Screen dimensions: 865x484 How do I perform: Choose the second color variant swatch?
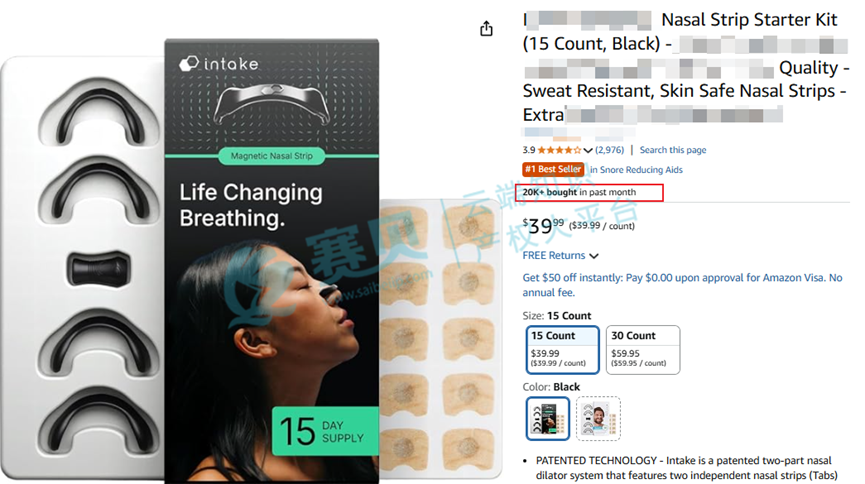point(598,418)
